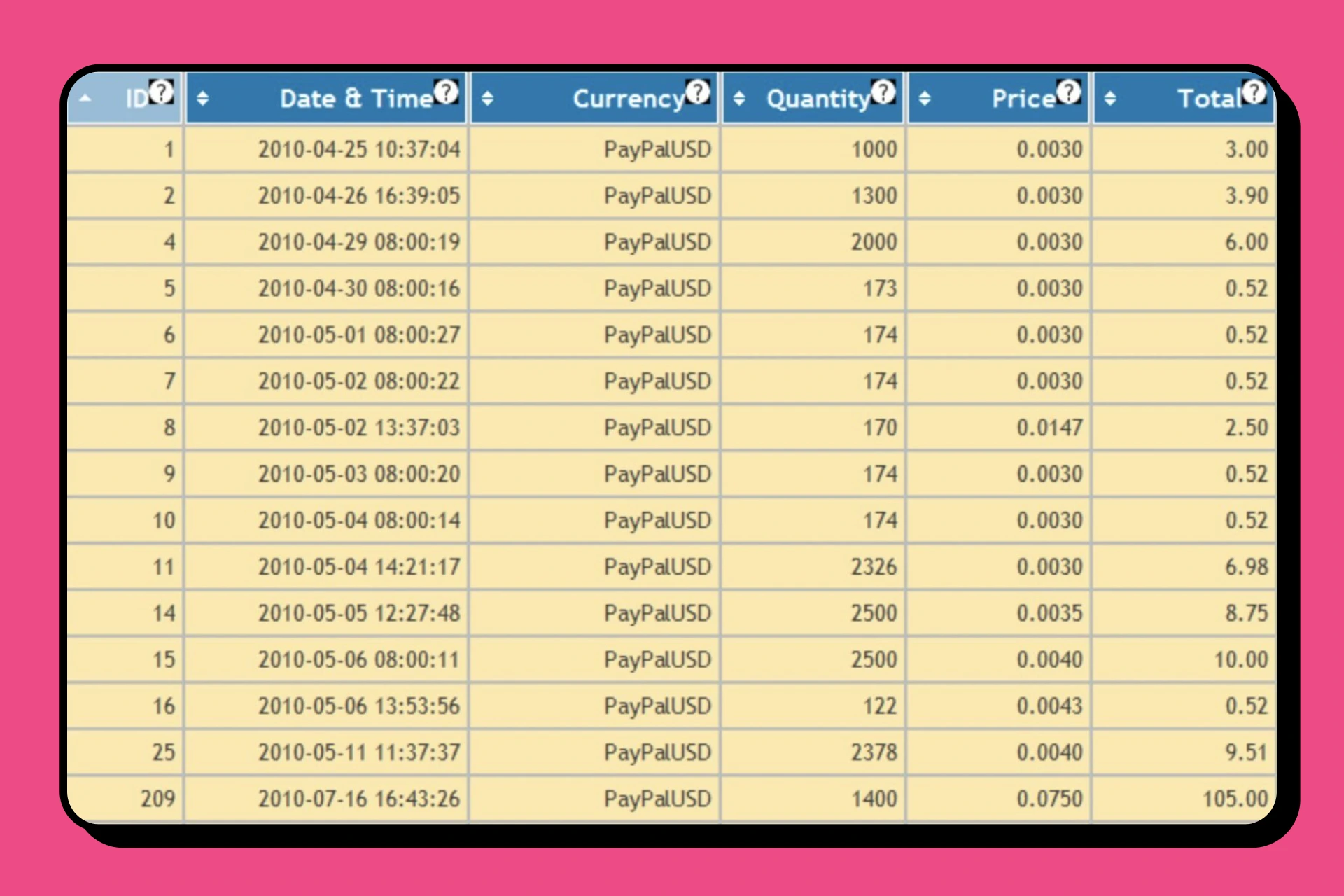The height and width of the screenshot is (896, 1344).
Task: Sort table by Price column header
Action: [1023, 99]
